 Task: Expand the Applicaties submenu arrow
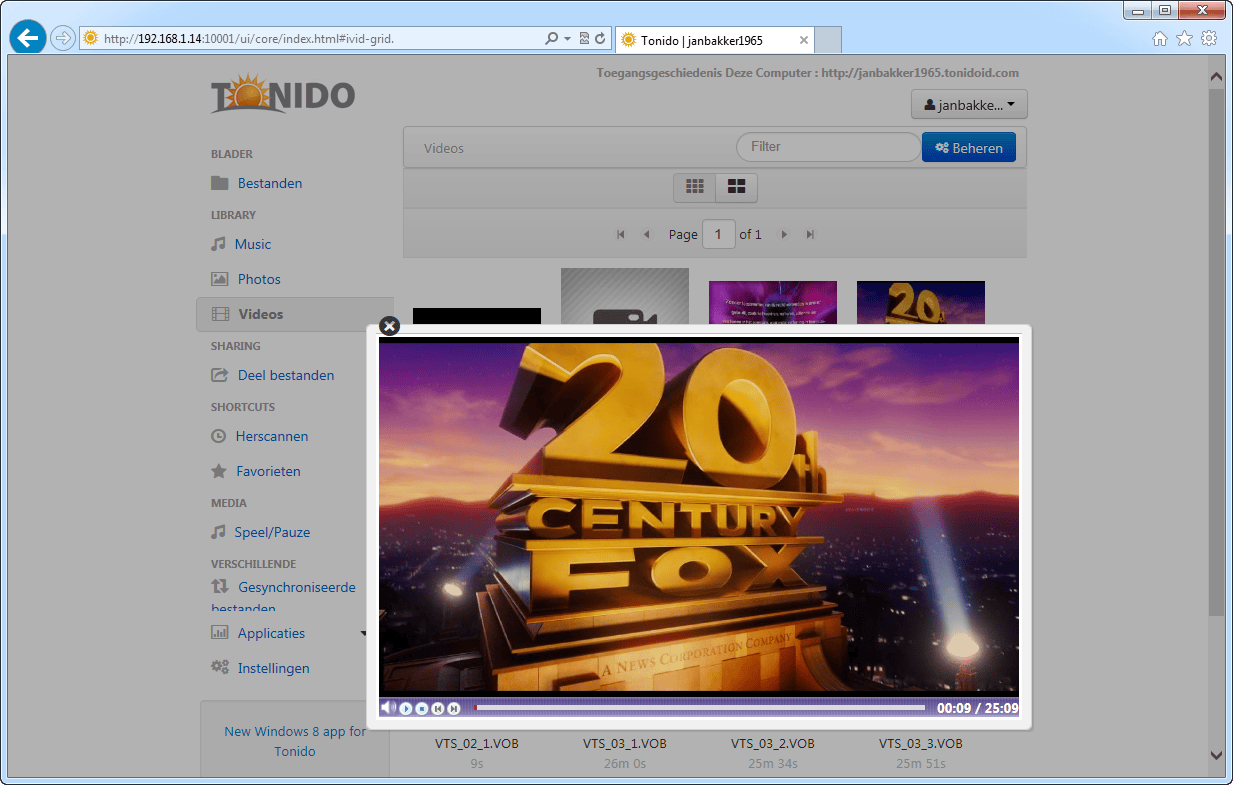pyautogui.click(x=364, y=634)
